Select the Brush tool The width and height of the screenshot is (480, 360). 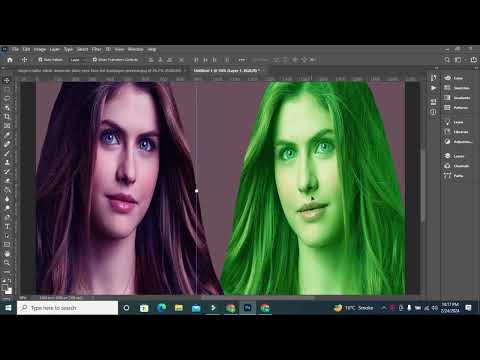[7, 153]
